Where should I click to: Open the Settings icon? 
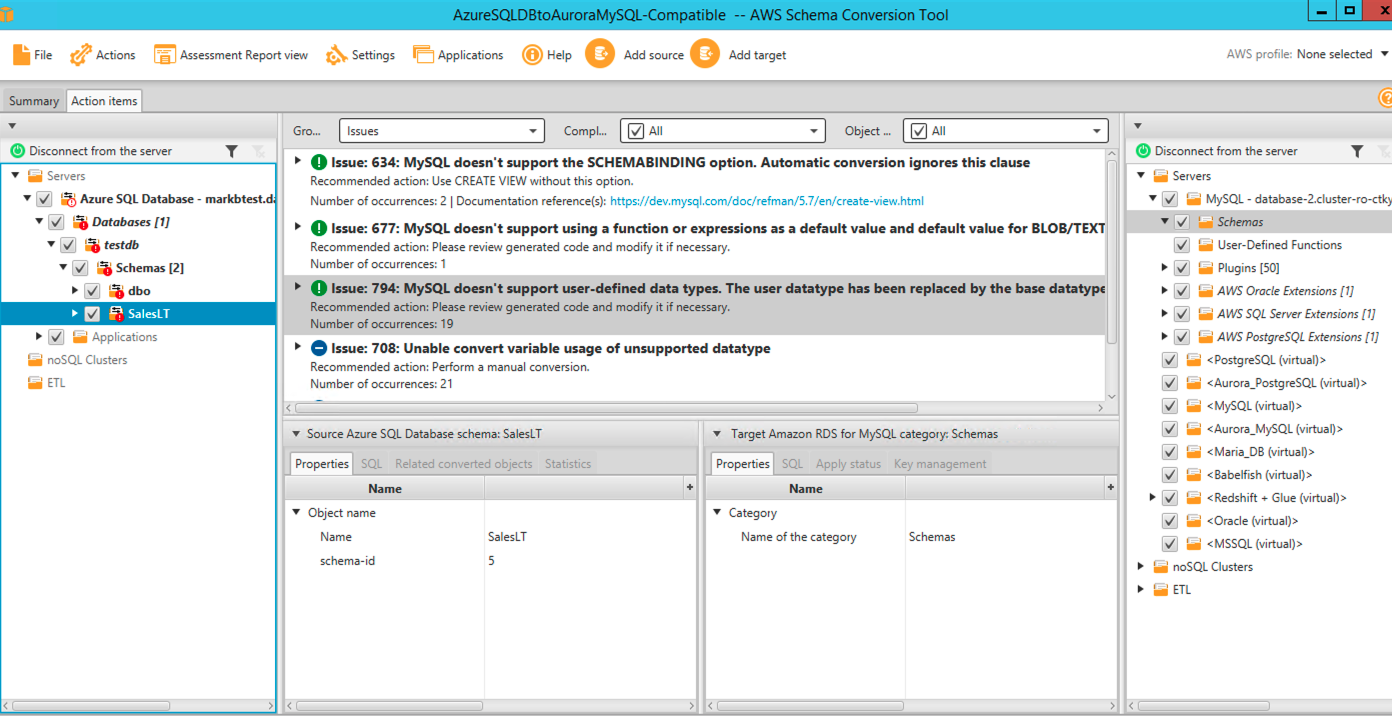point(337,54)
